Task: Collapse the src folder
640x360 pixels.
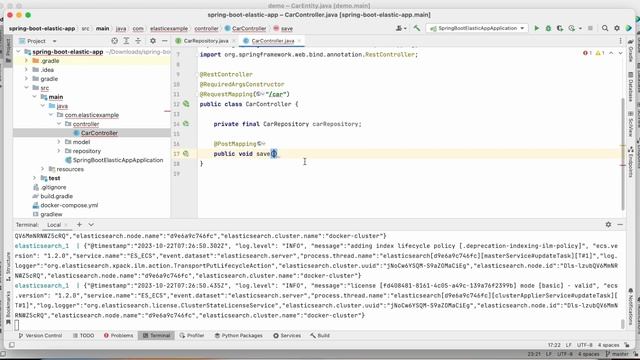Action: pos(26,88)
